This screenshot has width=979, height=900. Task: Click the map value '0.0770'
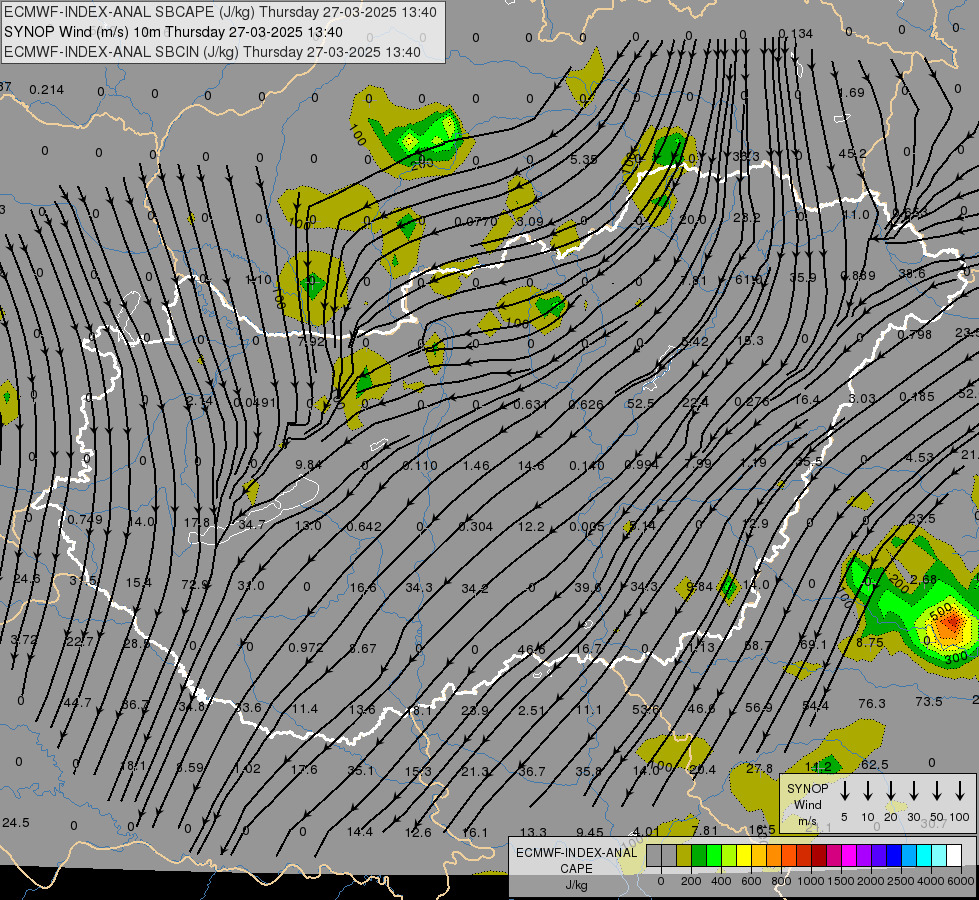(476, 222)
